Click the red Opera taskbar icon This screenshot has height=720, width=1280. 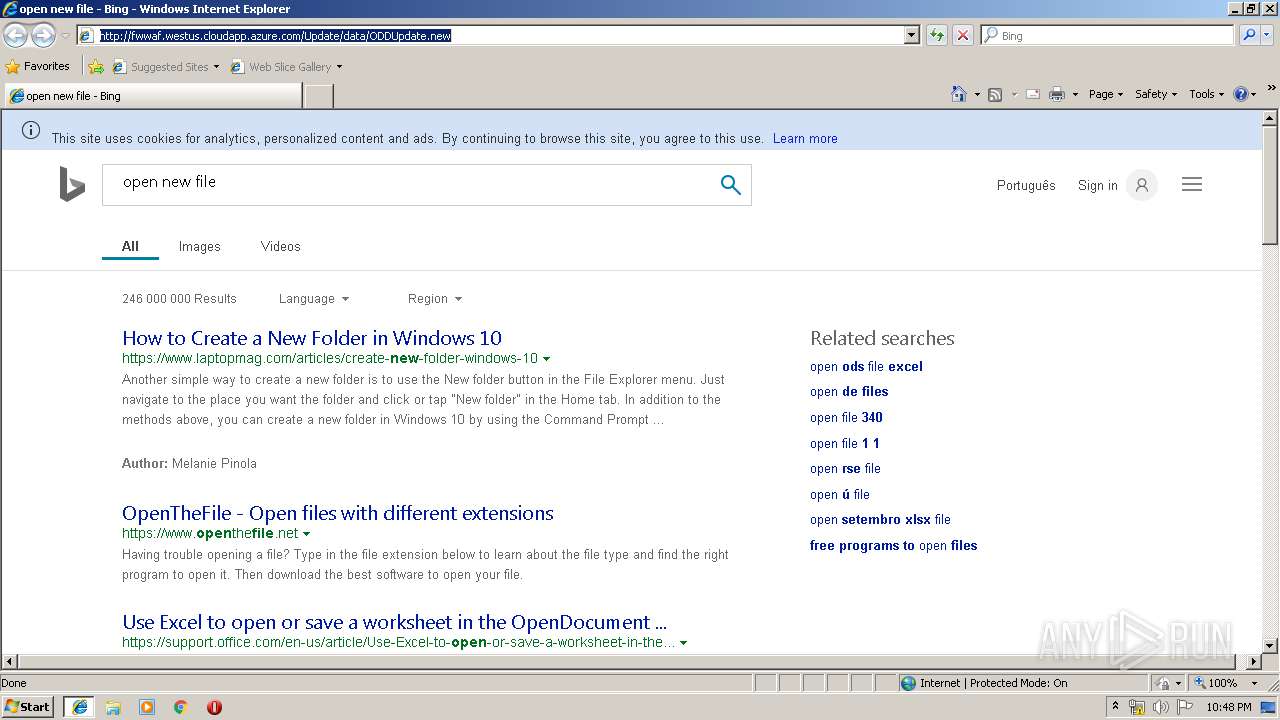pos(214,707)
